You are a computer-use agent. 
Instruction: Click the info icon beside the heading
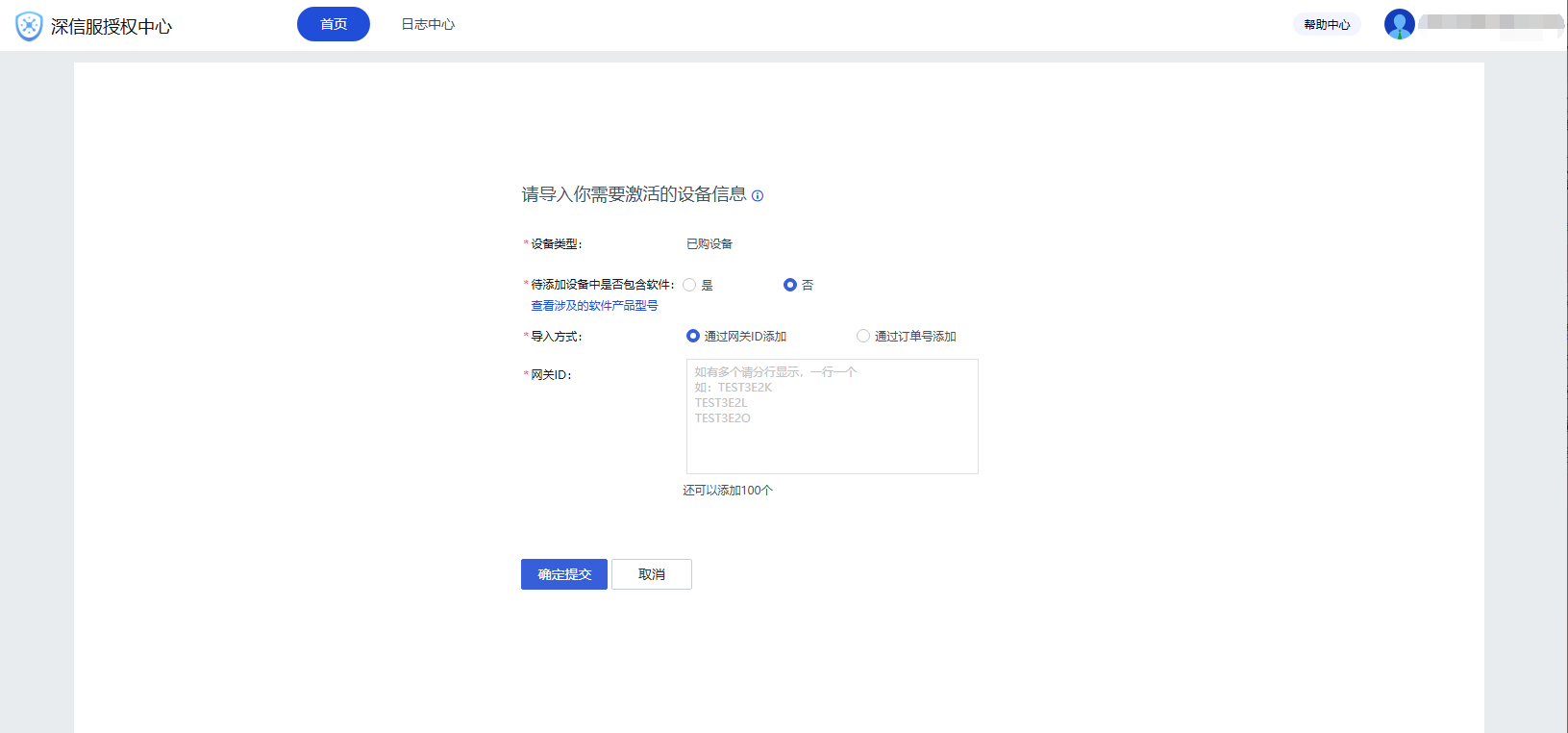coord(758,196)
